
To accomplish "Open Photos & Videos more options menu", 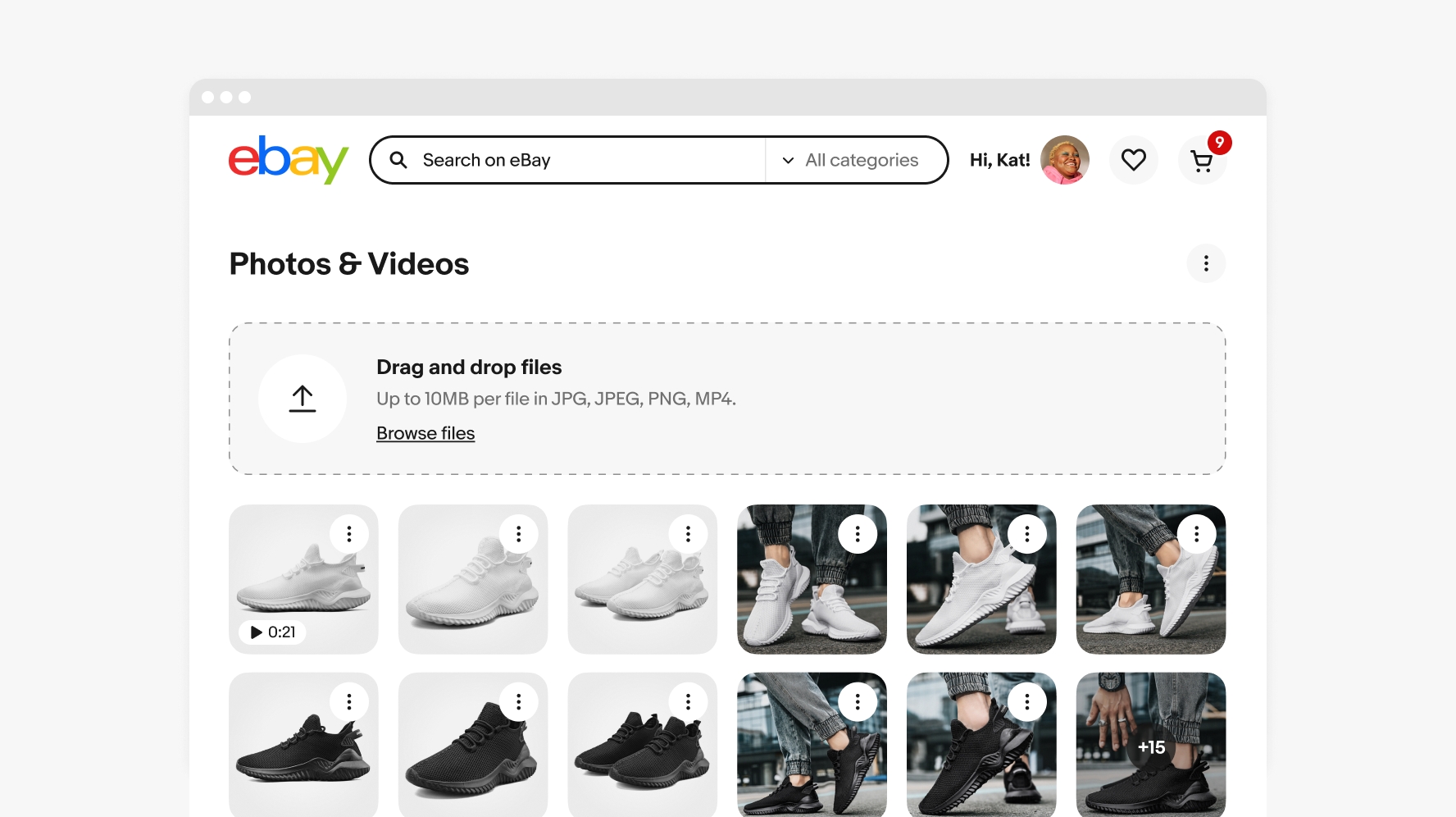I will (x=1206, y=263).
